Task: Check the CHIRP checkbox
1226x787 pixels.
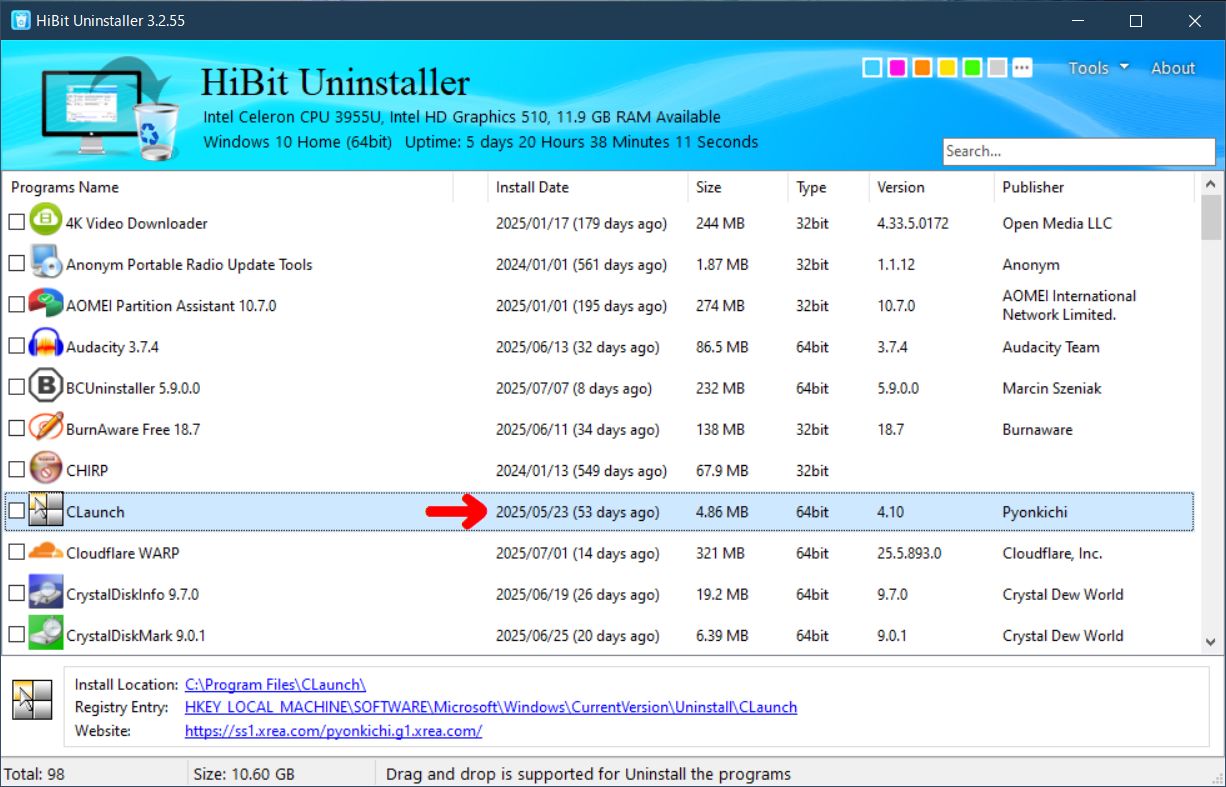Action: [16, 470]
